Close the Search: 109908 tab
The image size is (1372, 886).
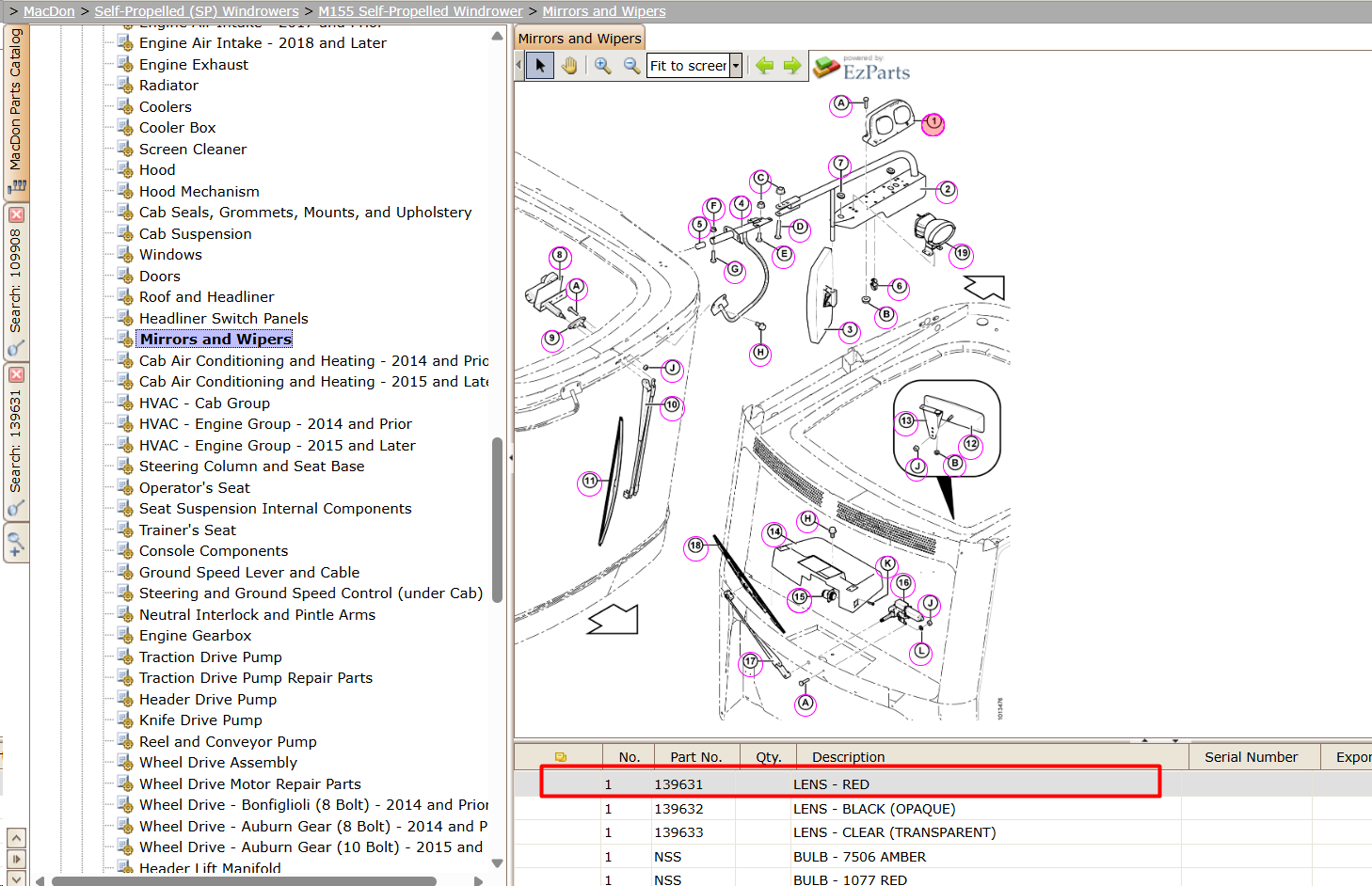point(16,215)
